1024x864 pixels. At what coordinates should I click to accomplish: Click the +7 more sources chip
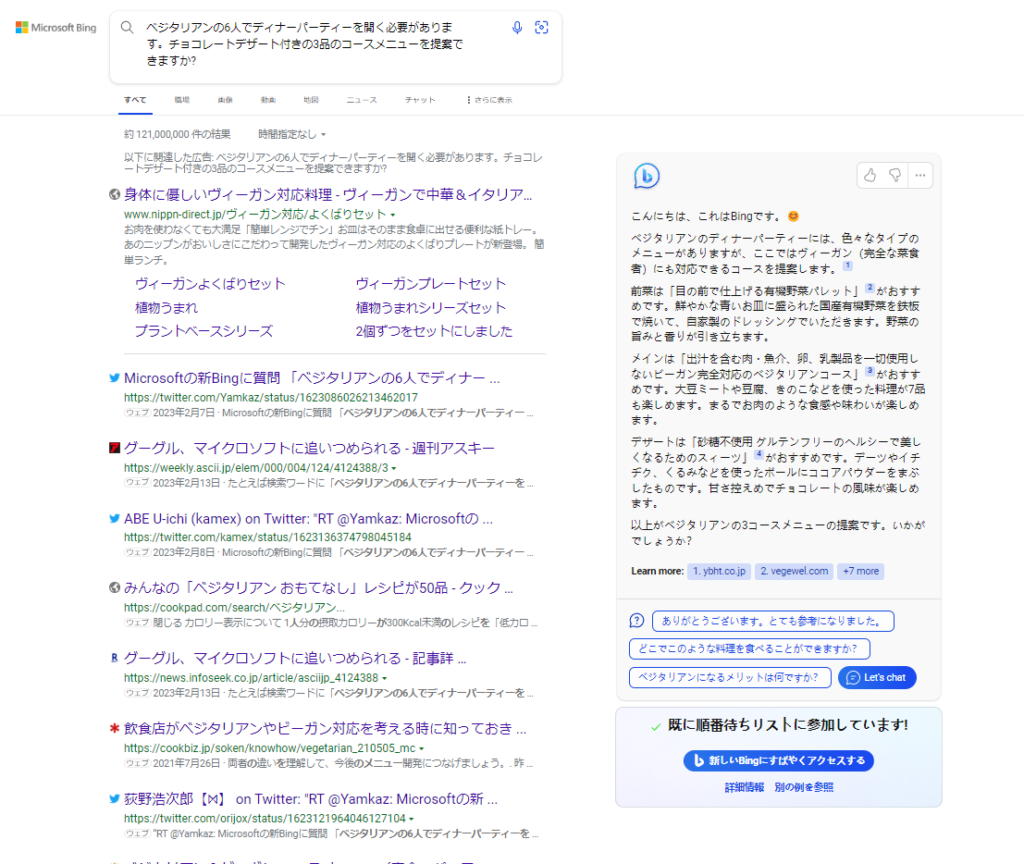click(861, 571)
